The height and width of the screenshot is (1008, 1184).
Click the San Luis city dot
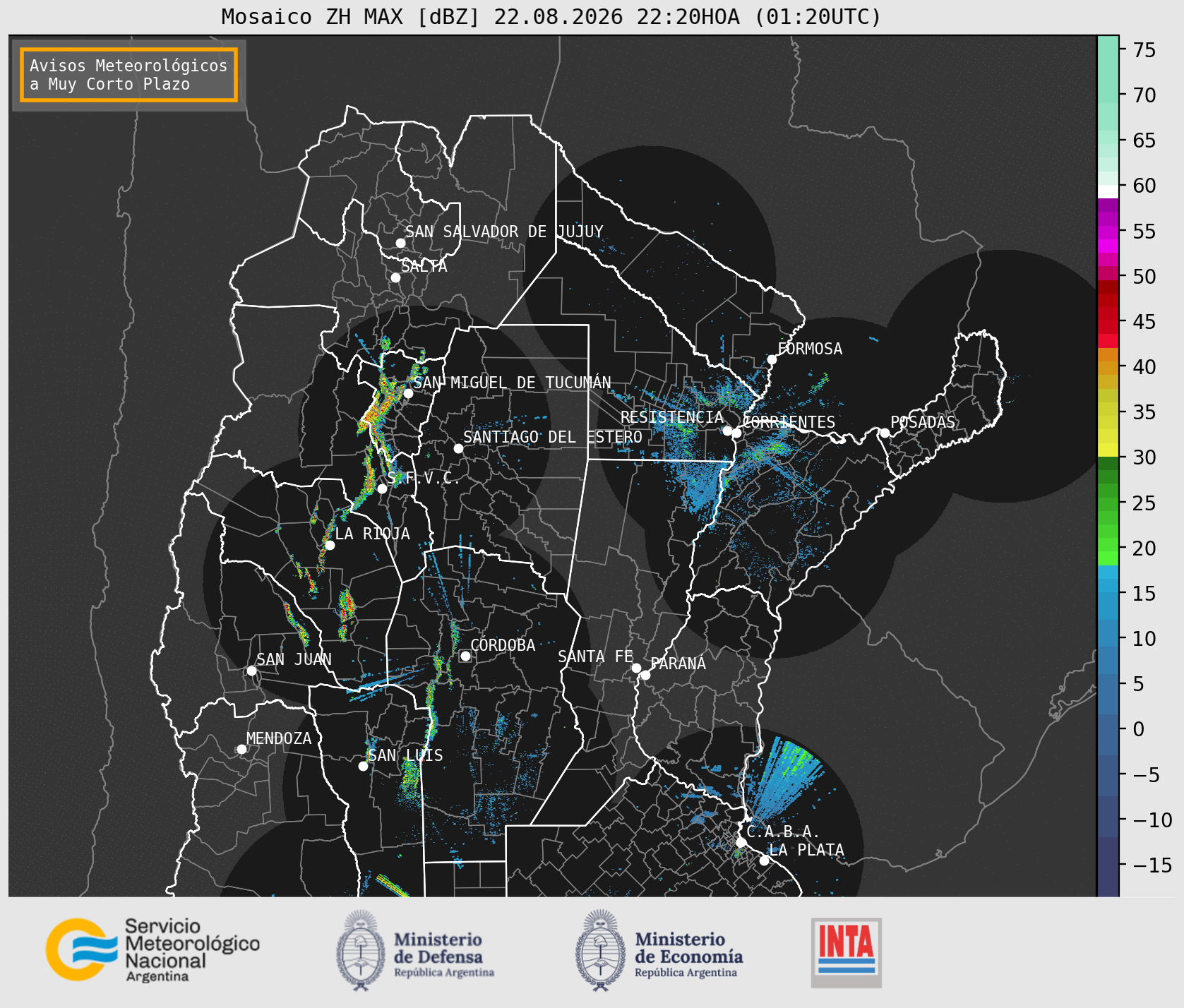tap(363, 766)
